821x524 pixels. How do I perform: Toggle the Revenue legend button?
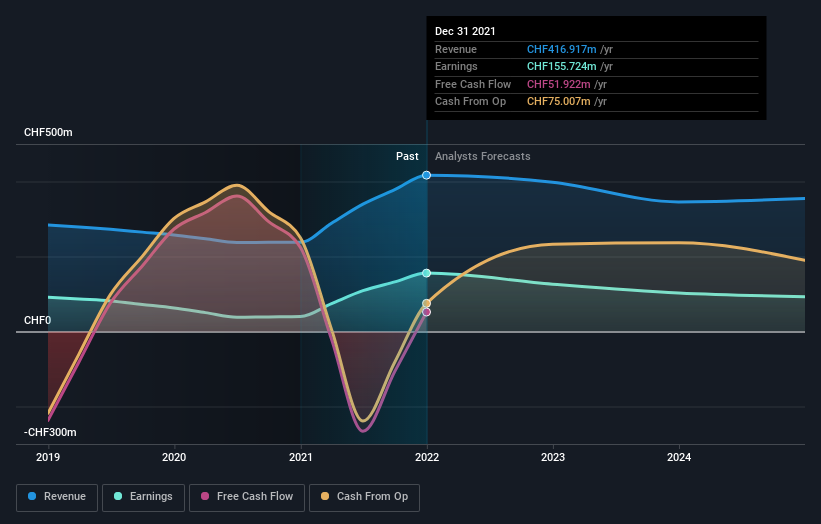click(x=57, y=497)
